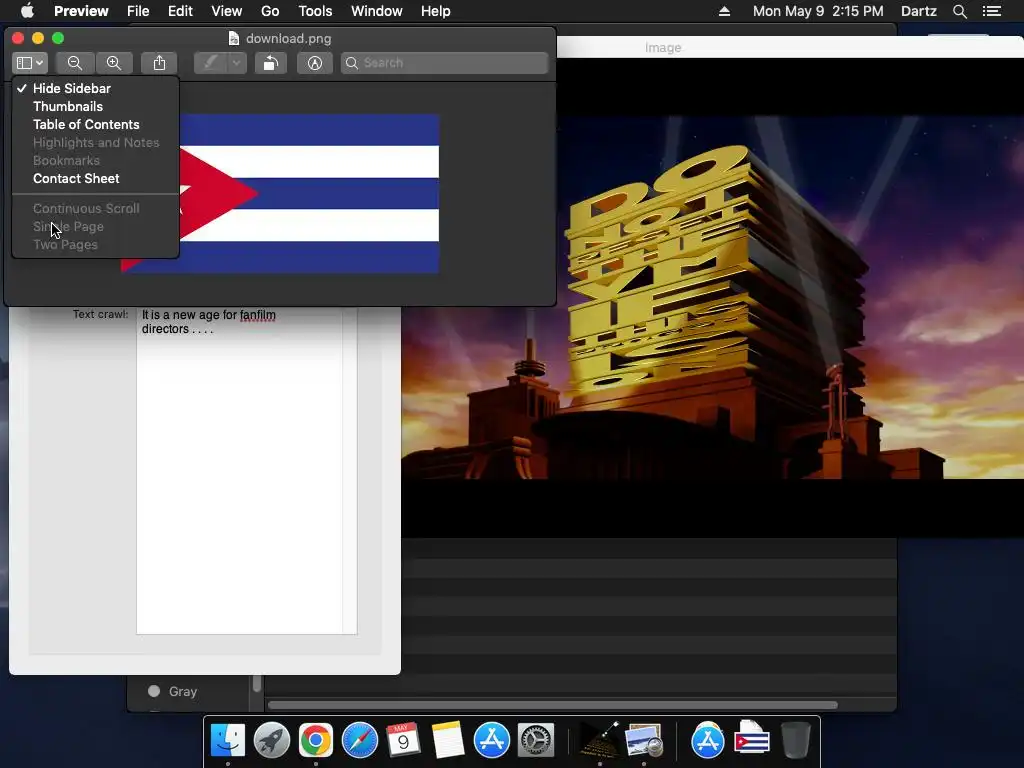Screen dimensions: 1024x768
Task: Toggle the sidebar view dropdown button
Action: (x=29, y=63)
